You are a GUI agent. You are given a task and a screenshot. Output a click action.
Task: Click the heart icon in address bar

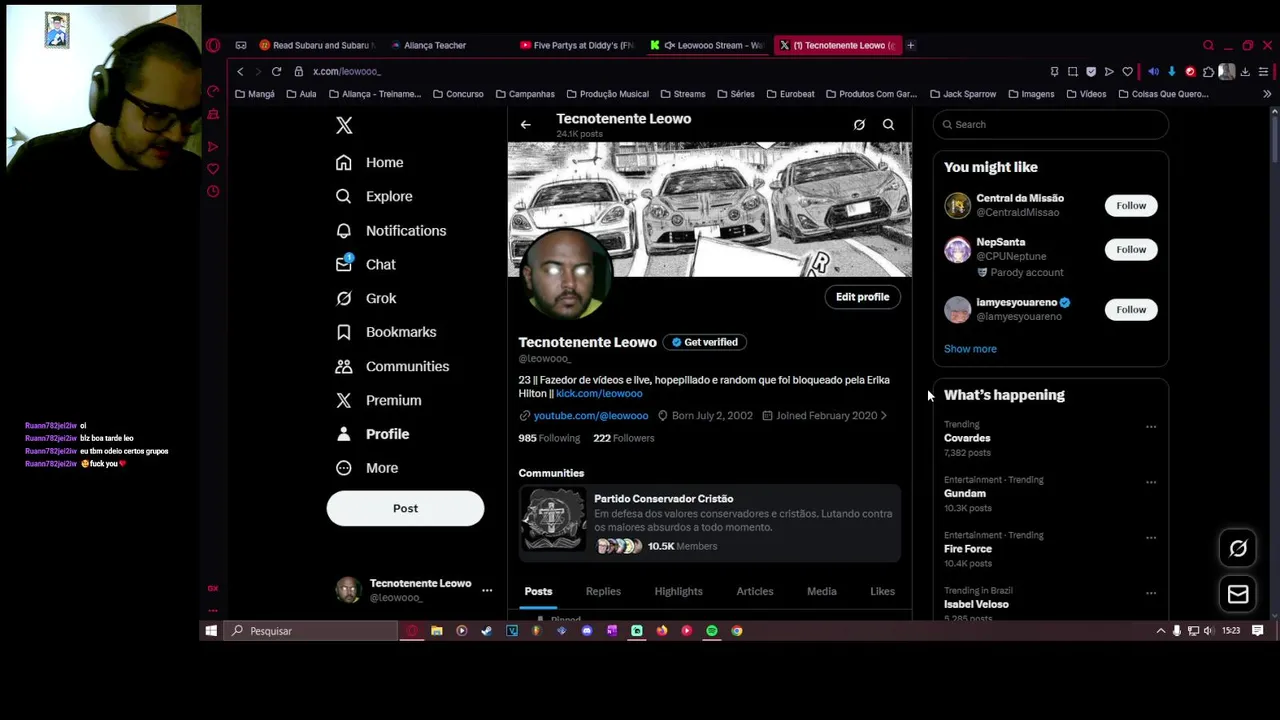[1127, 71]
